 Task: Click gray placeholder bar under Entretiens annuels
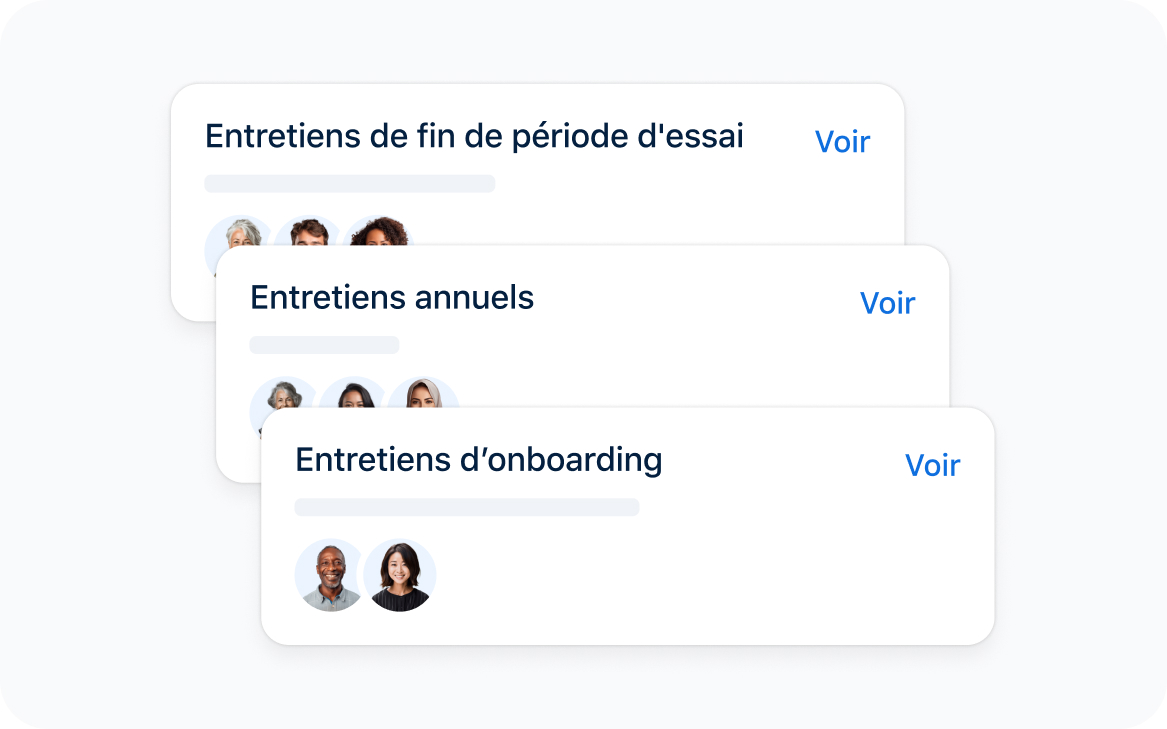pyautogui.click(x=324, y=345)
